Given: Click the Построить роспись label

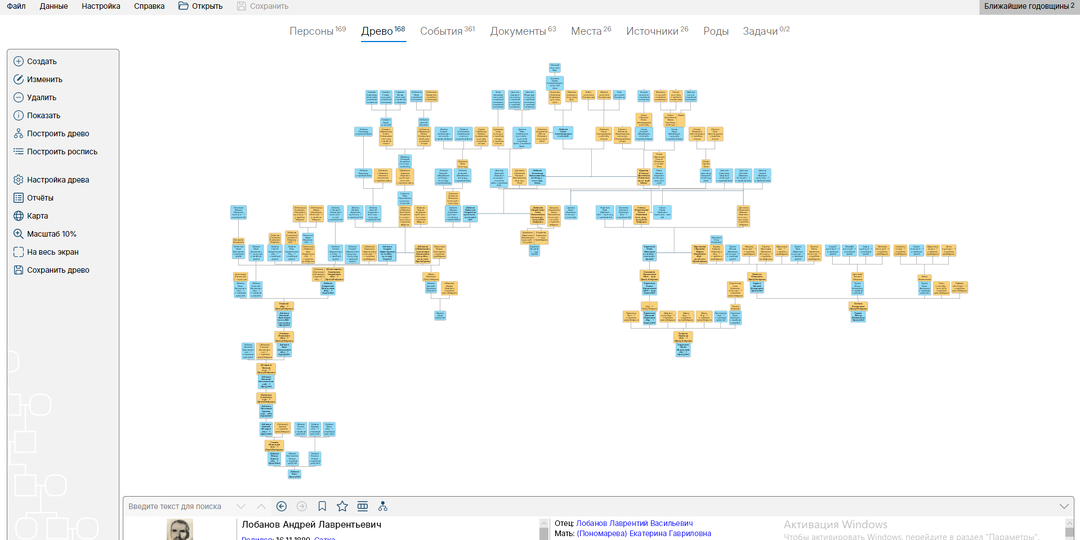Looking at the screenshot, I should coord(62,152).
